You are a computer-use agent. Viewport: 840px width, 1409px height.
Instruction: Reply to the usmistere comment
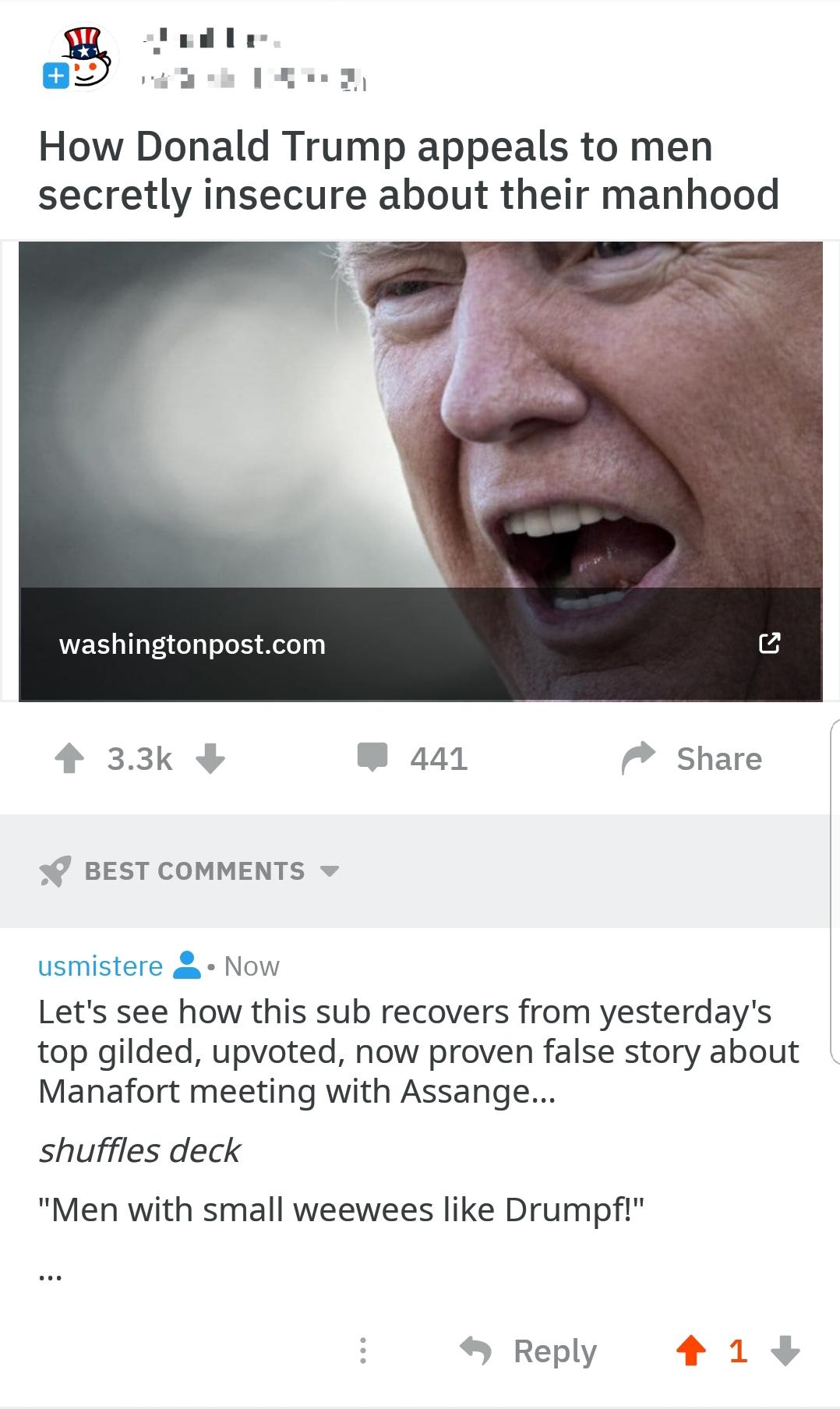pos(530,1351)
